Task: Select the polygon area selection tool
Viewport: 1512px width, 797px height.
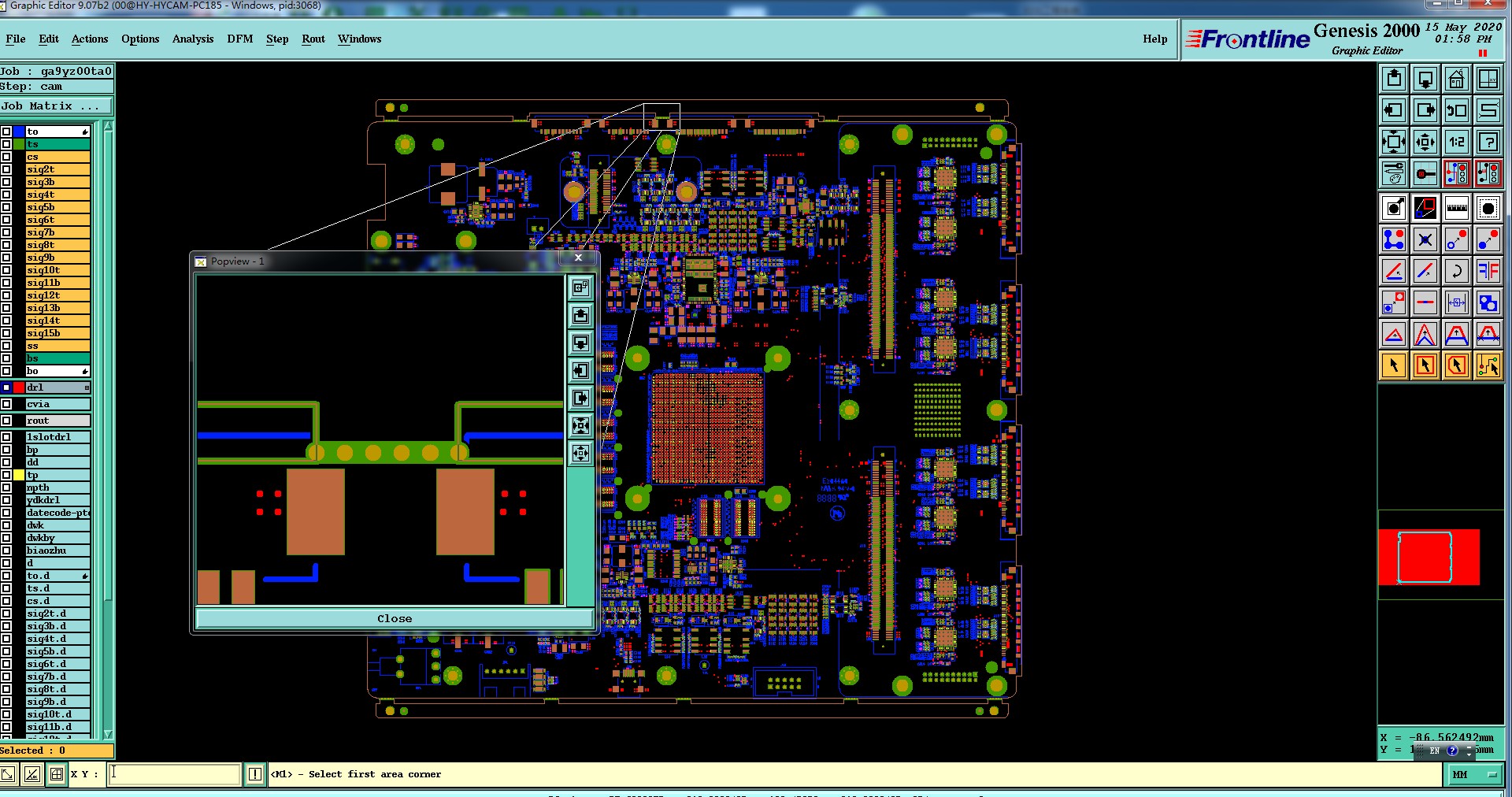Action: point(1457,365)
